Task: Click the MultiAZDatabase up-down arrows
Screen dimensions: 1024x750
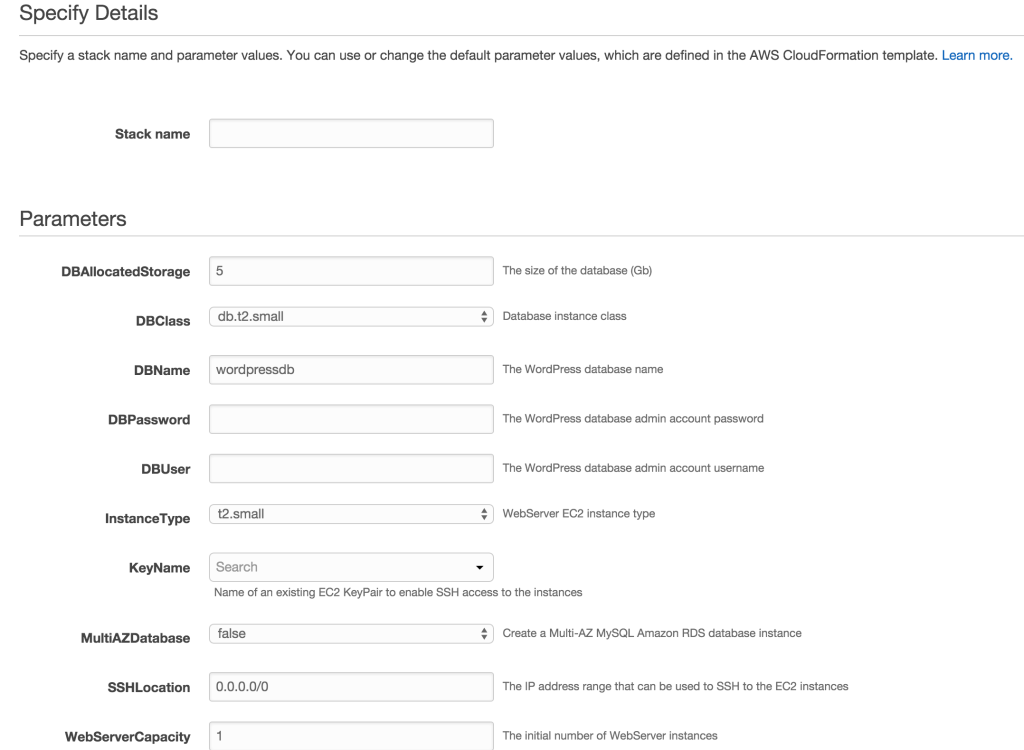Action: click(484, 631)
